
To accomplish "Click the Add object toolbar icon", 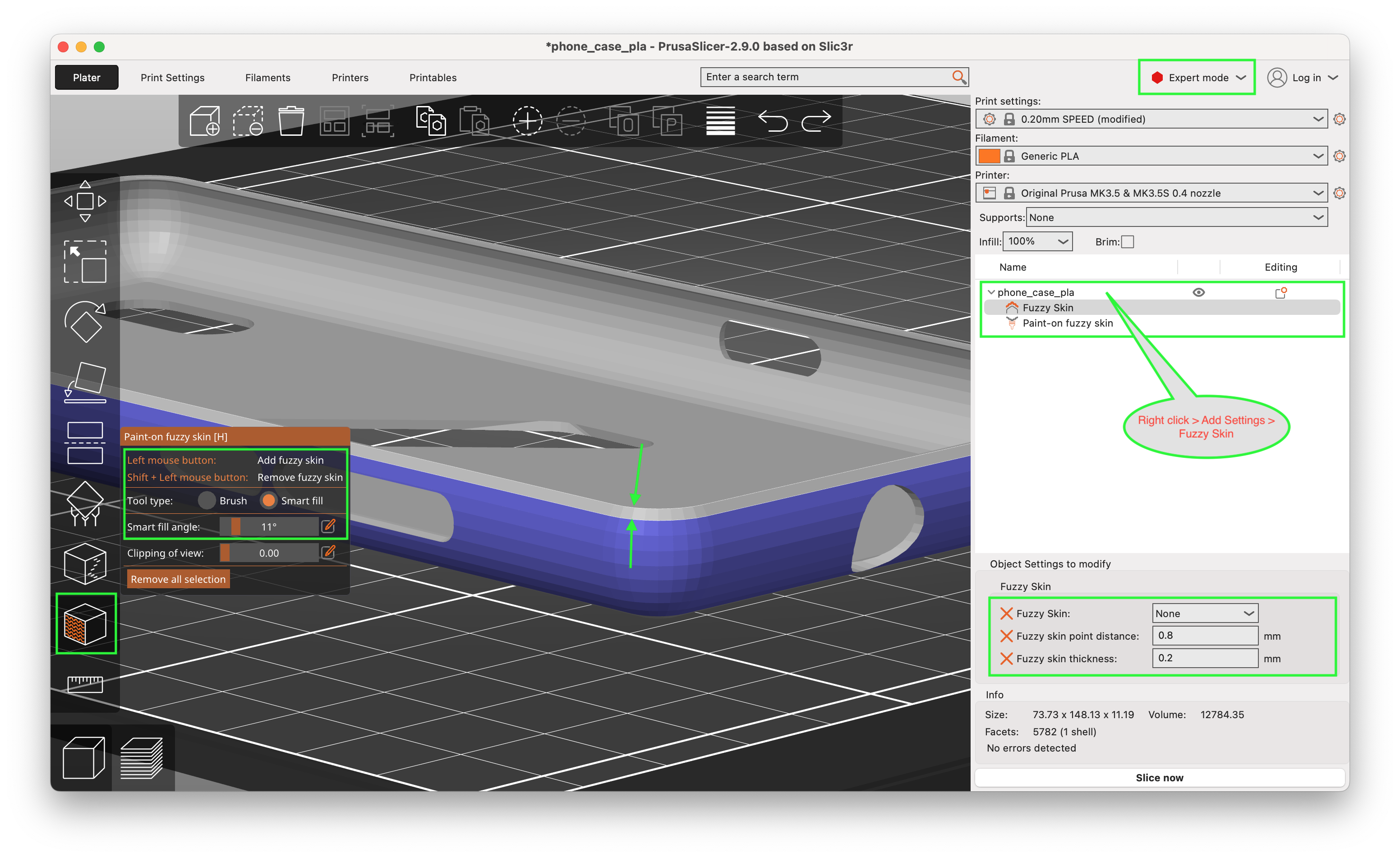I will click(205, 120).
